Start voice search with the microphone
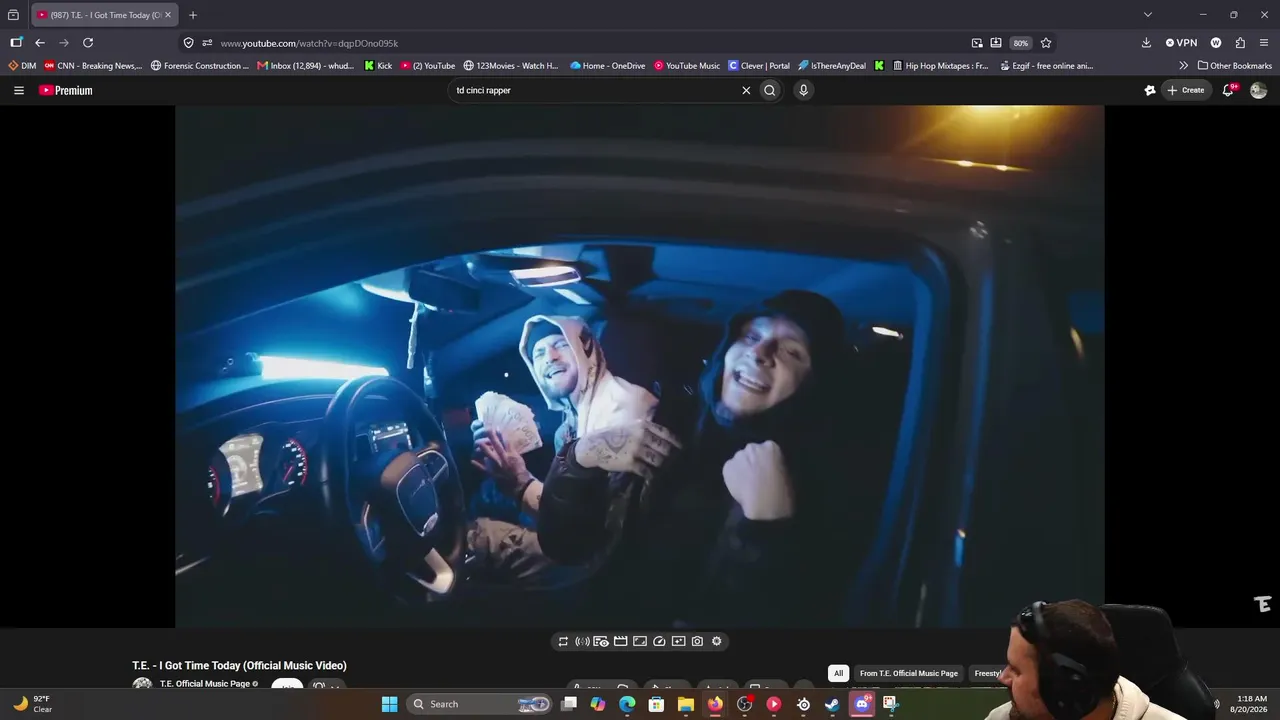Screen dimensions: 1280x720 803,90
